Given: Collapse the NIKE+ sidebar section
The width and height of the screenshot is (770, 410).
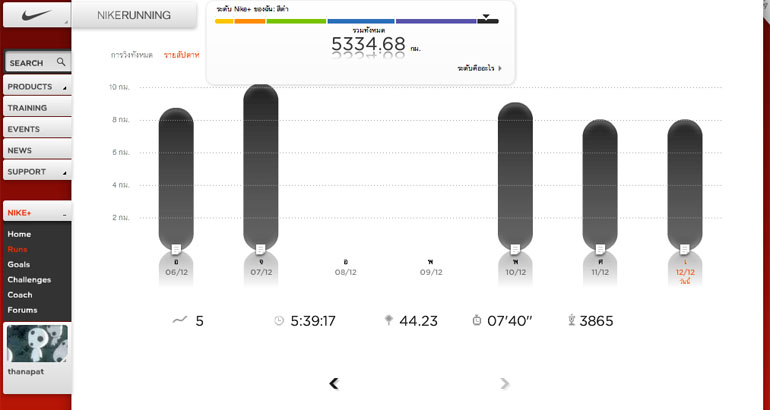Looking at the screenshot, I should tap(64, 214).
